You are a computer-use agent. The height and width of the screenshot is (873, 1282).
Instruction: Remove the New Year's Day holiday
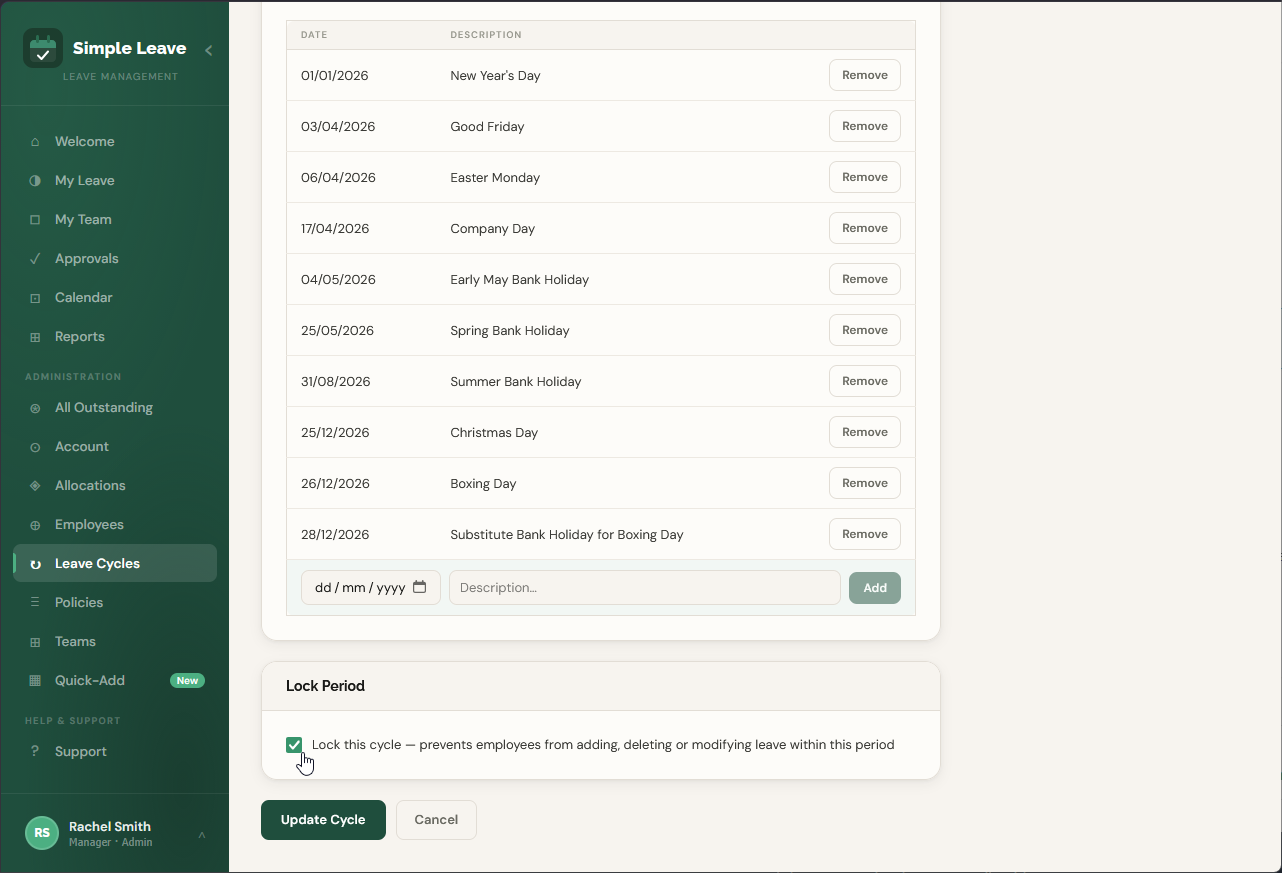(x=865, y=75)
